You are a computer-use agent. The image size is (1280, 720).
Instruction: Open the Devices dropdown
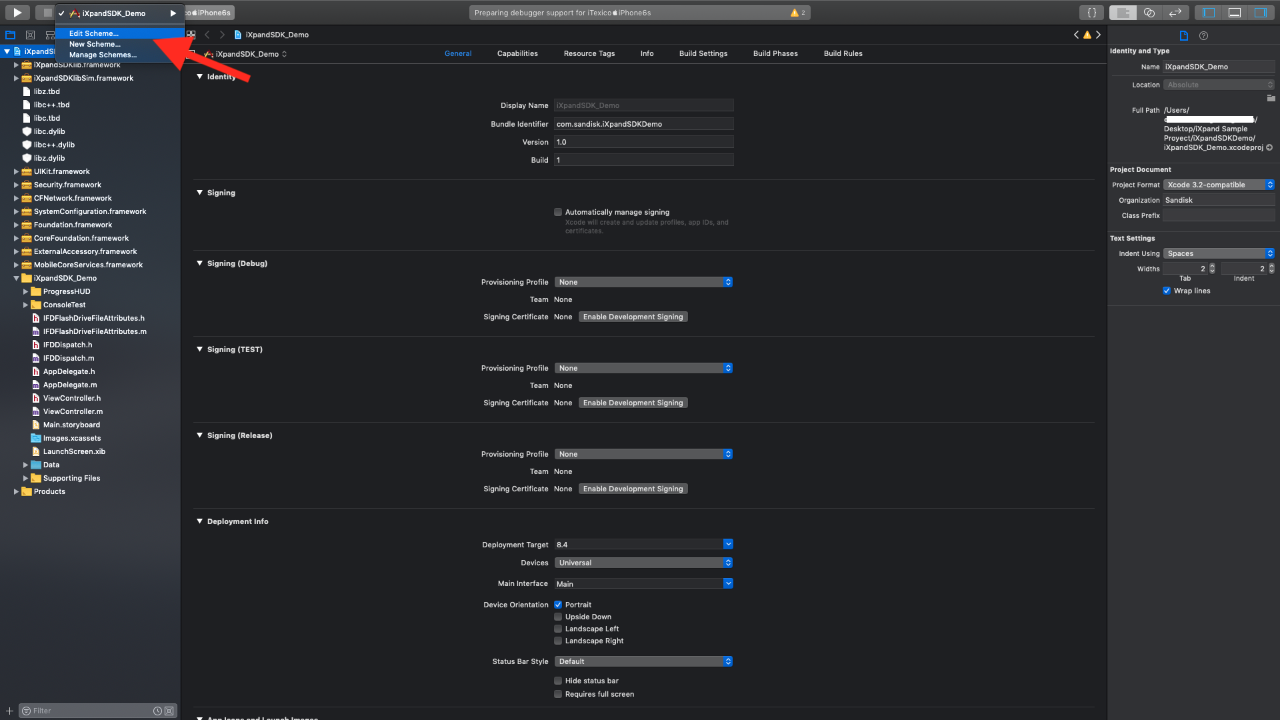[644, 563]
